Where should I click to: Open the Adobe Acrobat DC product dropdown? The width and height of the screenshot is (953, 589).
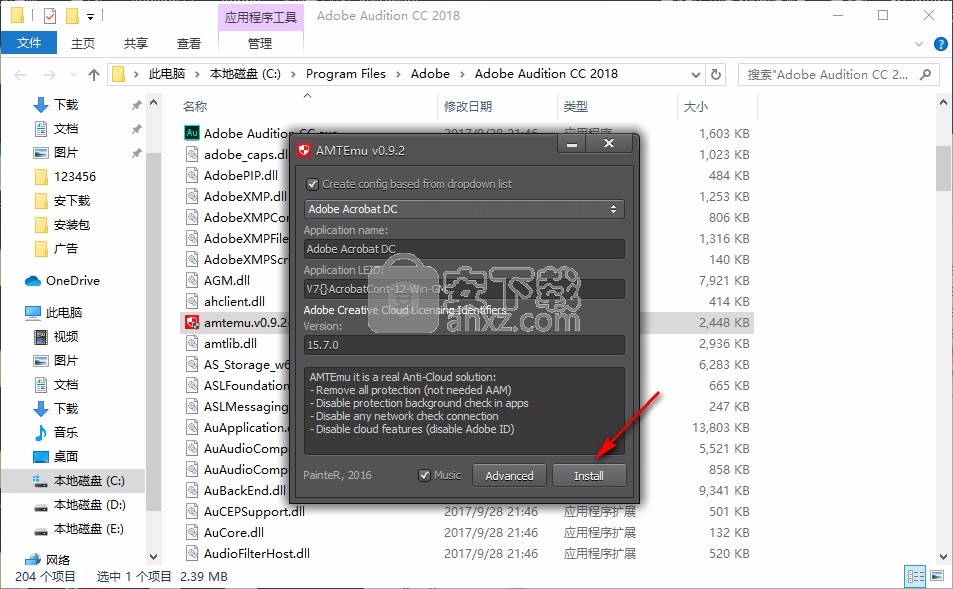click(x=464, y=209)
